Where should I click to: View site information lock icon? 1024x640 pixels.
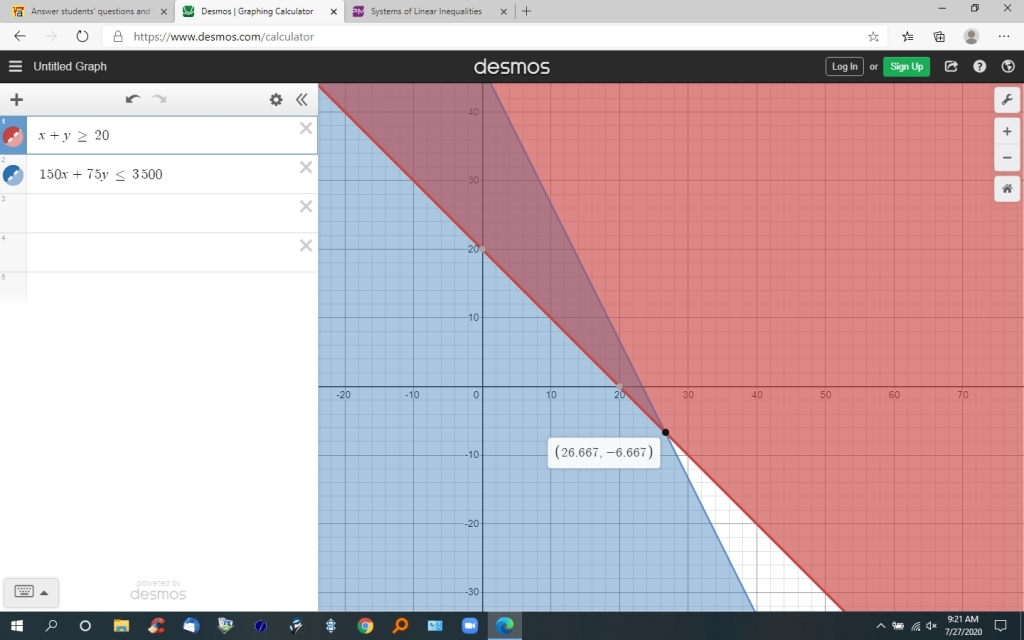point(118,37)
